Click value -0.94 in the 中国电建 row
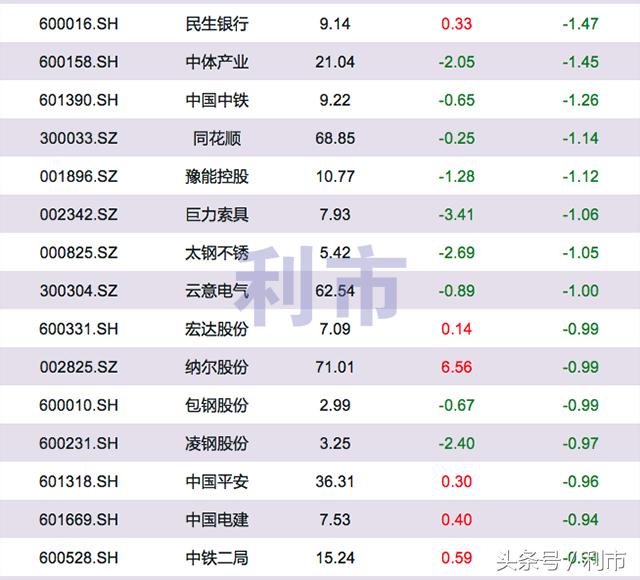 point(580,520)
